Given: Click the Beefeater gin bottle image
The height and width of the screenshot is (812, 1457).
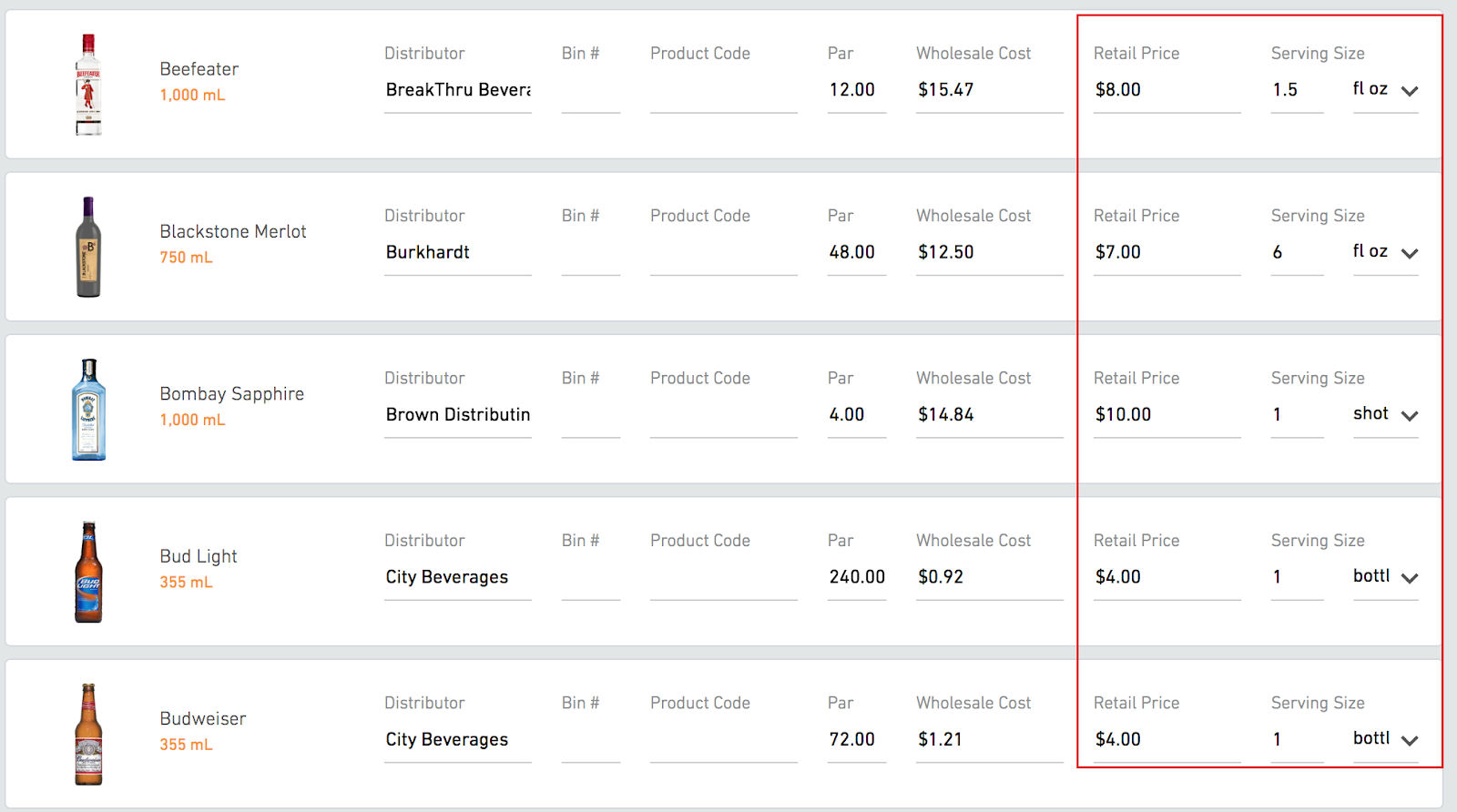Looking at the screenshot, I should (x=88, y=85).
